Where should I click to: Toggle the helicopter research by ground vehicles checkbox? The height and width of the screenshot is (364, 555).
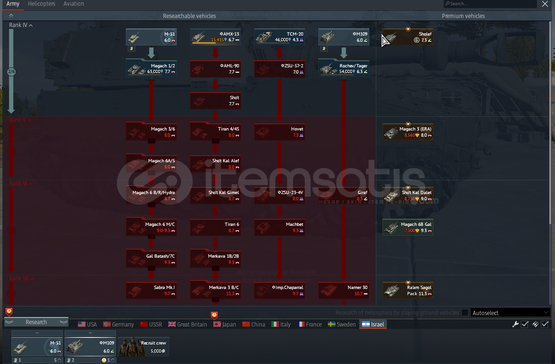point(465,313)
